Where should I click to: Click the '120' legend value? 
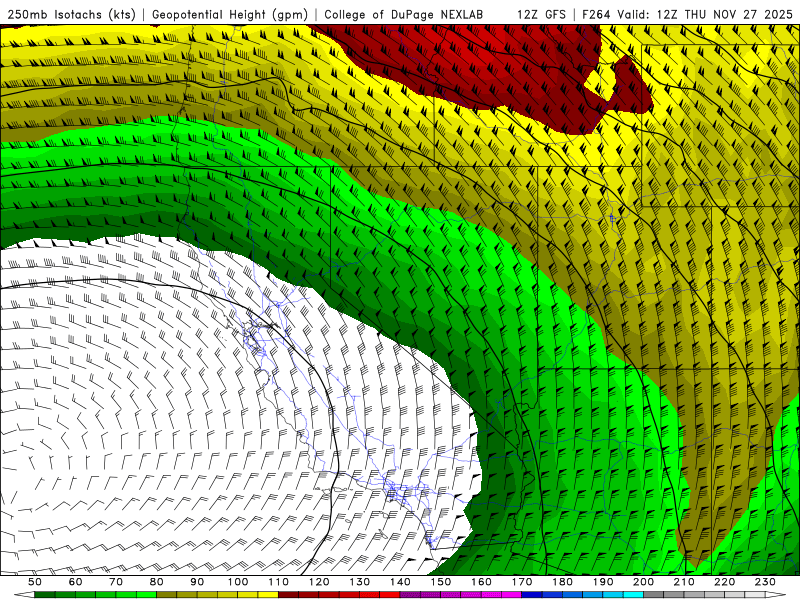[x=319, y=582]
